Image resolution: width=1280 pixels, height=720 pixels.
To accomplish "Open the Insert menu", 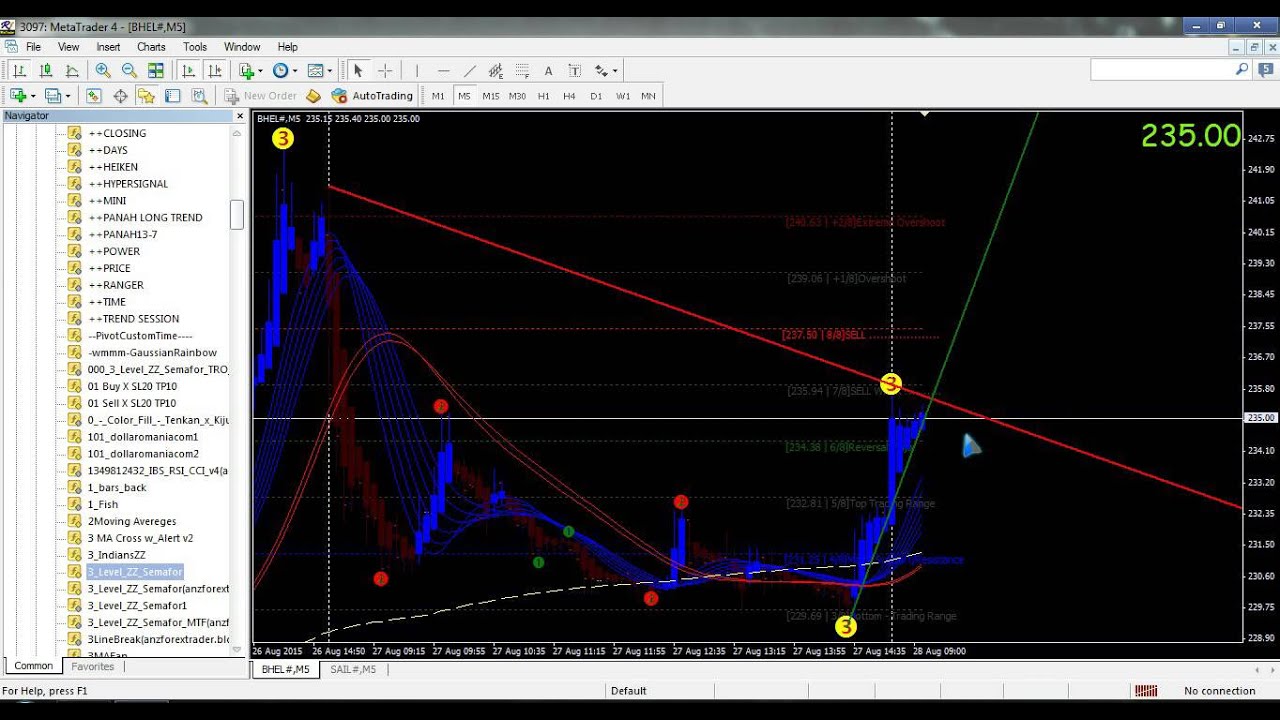I will pyautogui.click(x=108, y=47).
